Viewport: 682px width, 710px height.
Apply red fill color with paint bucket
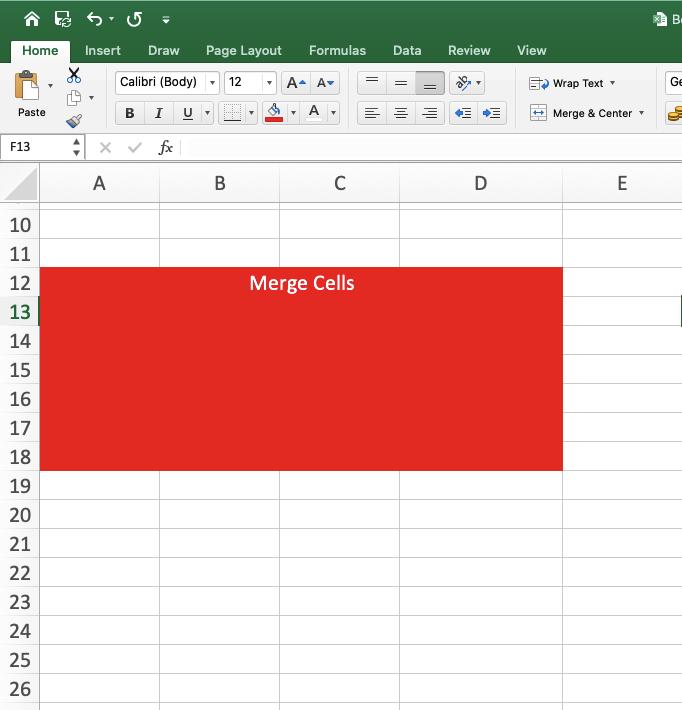pos(274,113)
